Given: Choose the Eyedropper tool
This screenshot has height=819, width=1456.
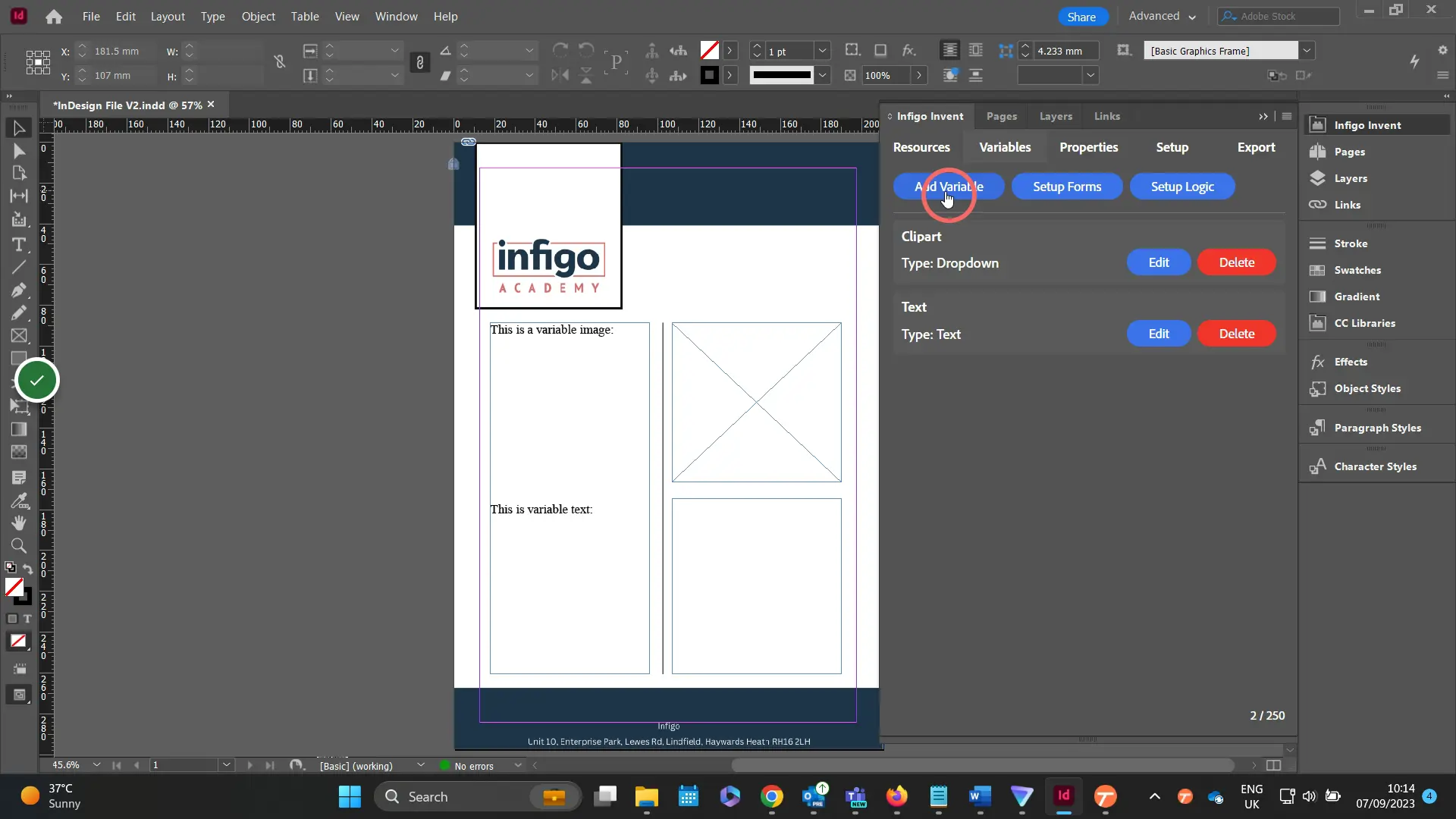Looking at the screenshot, I should (19, 500).
